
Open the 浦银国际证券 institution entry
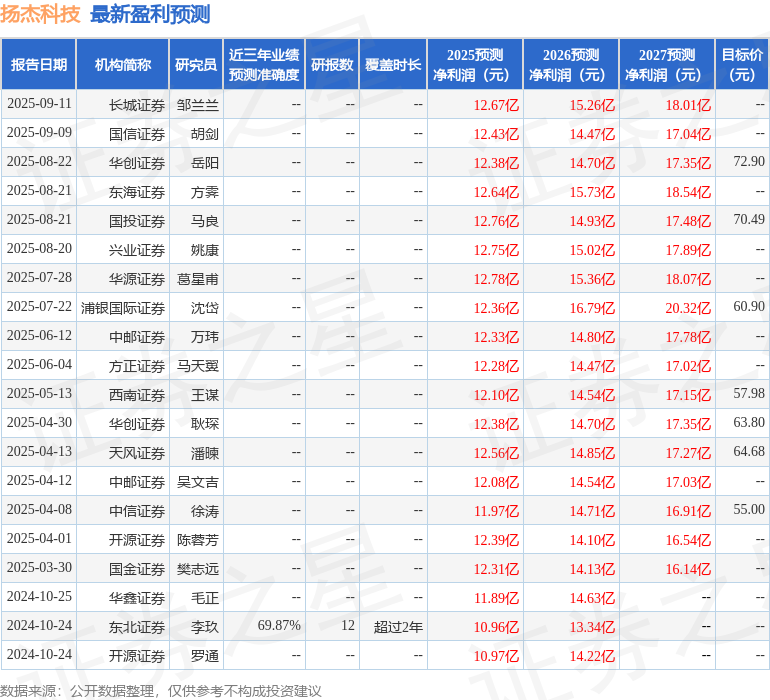click(123, 308)
